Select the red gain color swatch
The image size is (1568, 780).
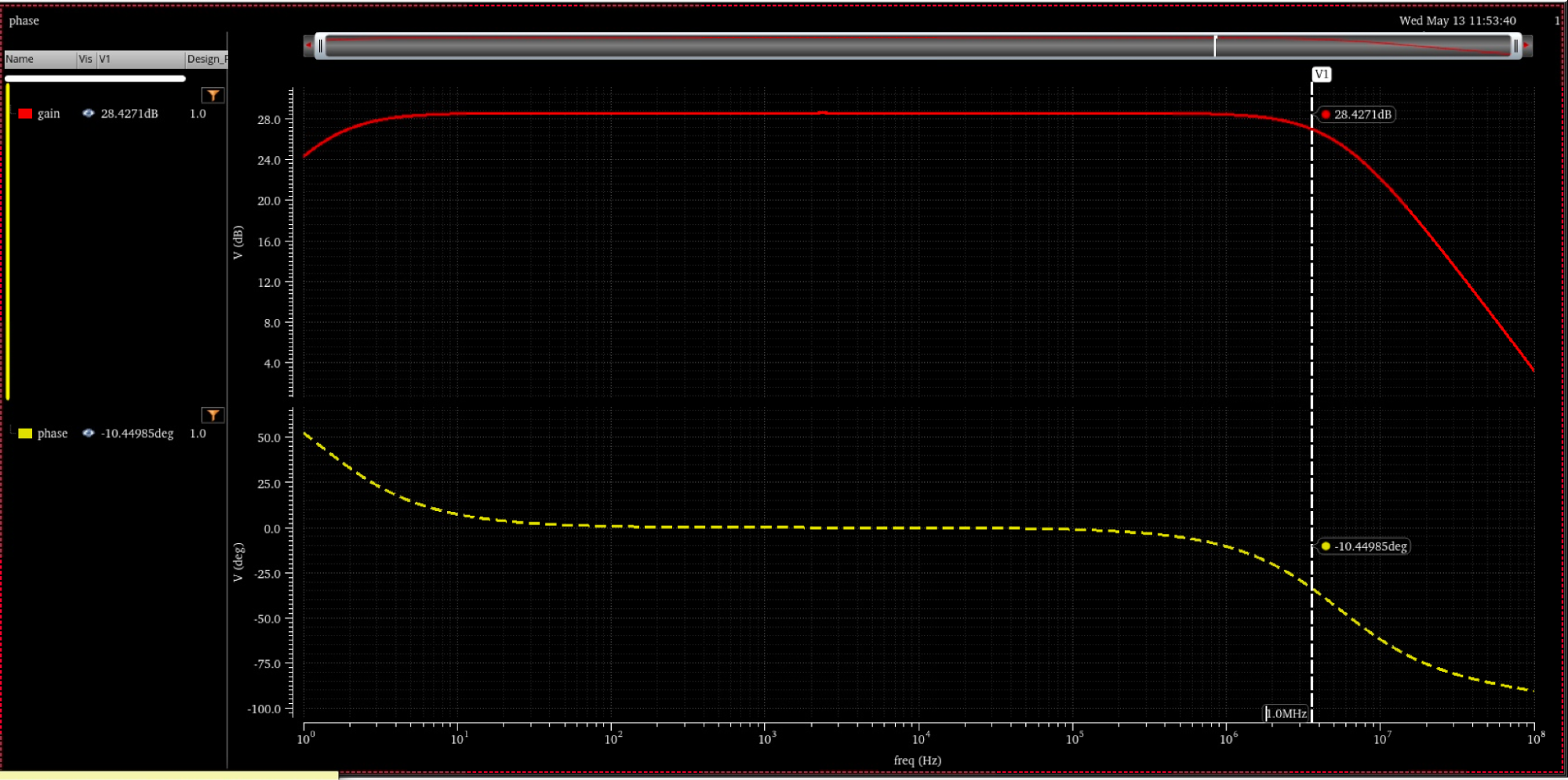[25, 114]
